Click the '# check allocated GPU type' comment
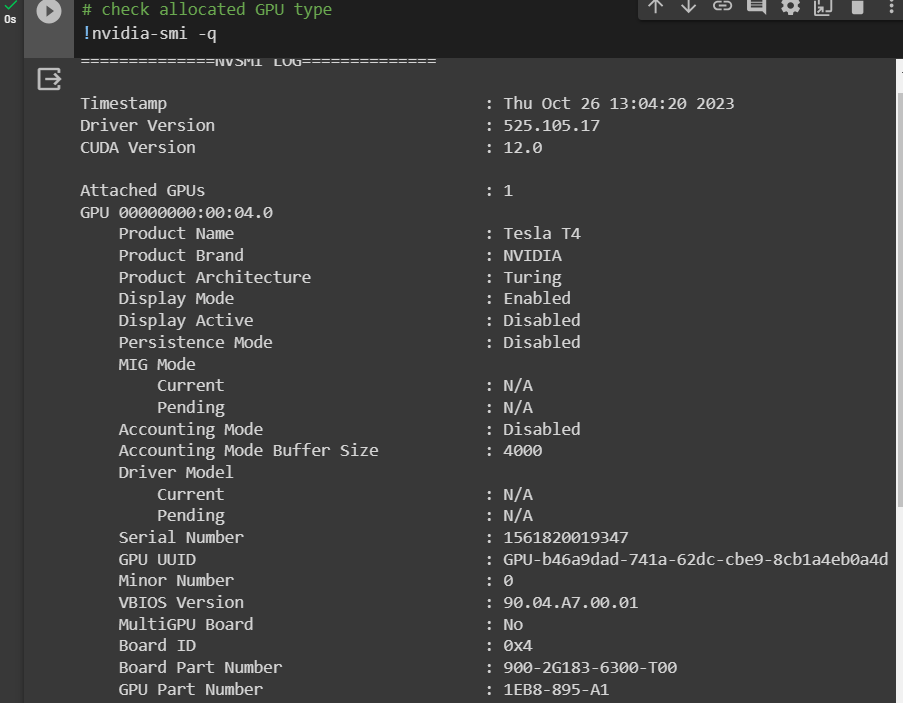903x703 pixels. coord(207,10)
